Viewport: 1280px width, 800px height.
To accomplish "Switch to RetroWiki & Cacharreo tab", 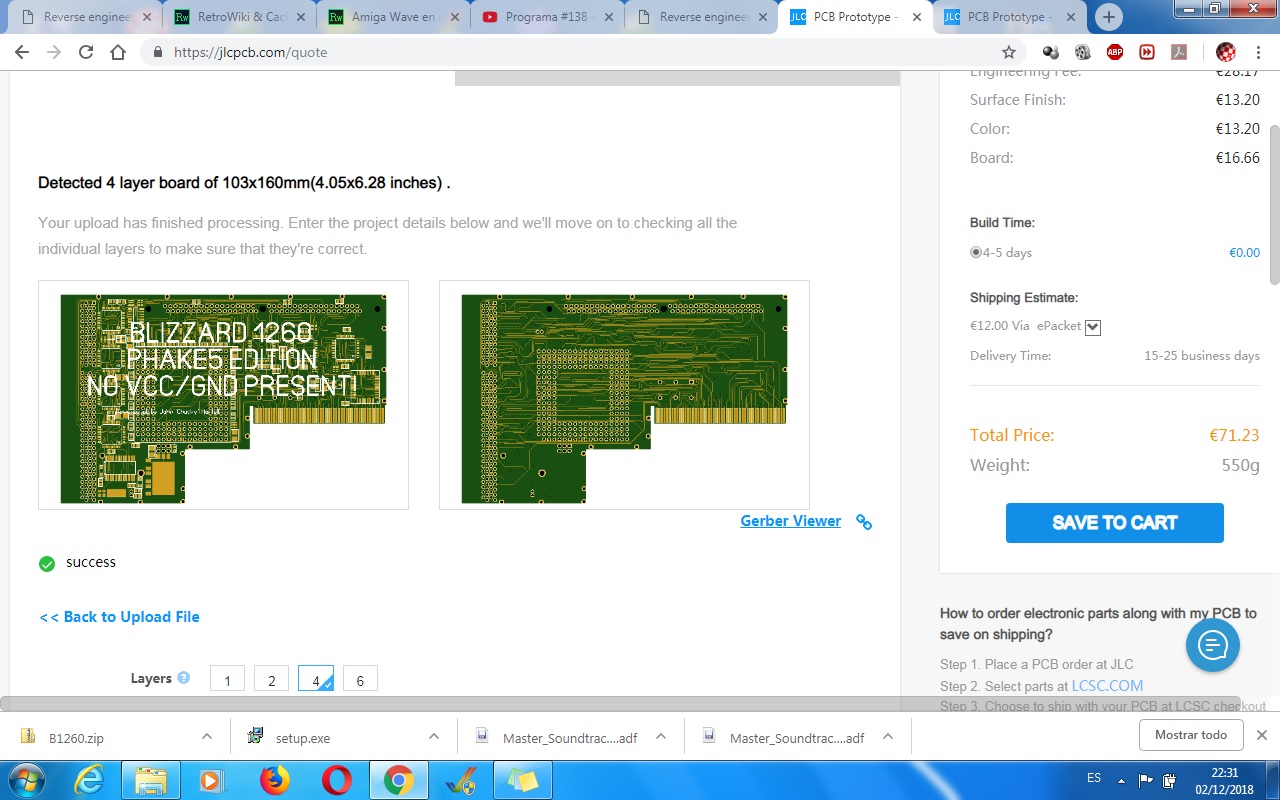I will pos(238,17).
